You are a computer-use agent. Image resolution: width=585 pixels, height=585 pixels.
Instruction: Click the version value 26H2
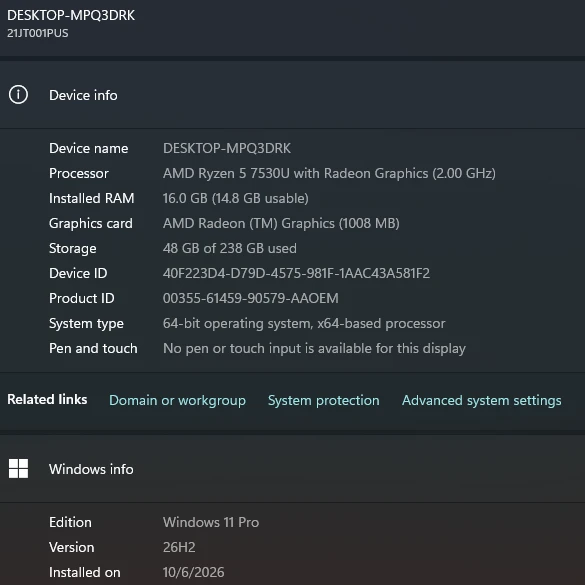[179, 547]
